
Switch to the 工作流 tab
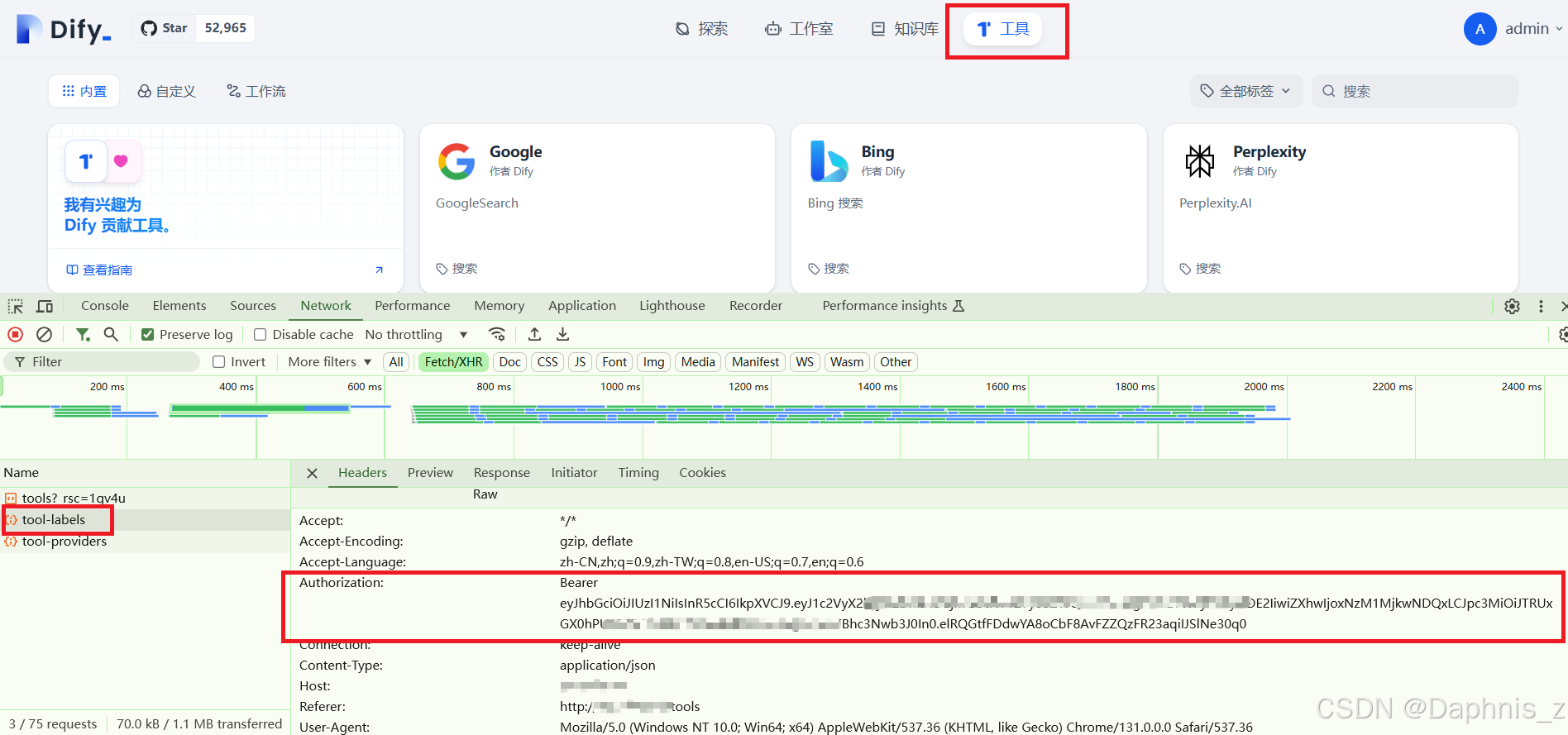[256, 91]
